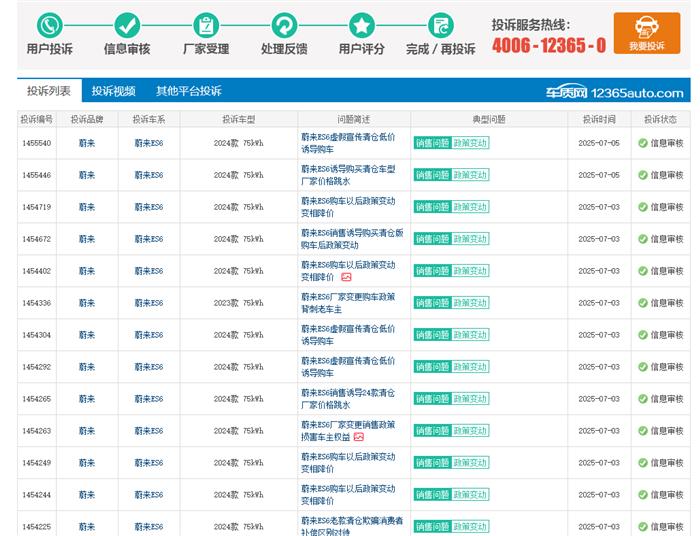Open complaint title in row 1454265
This screenshot has width=700, height=536.
point(348,399)
